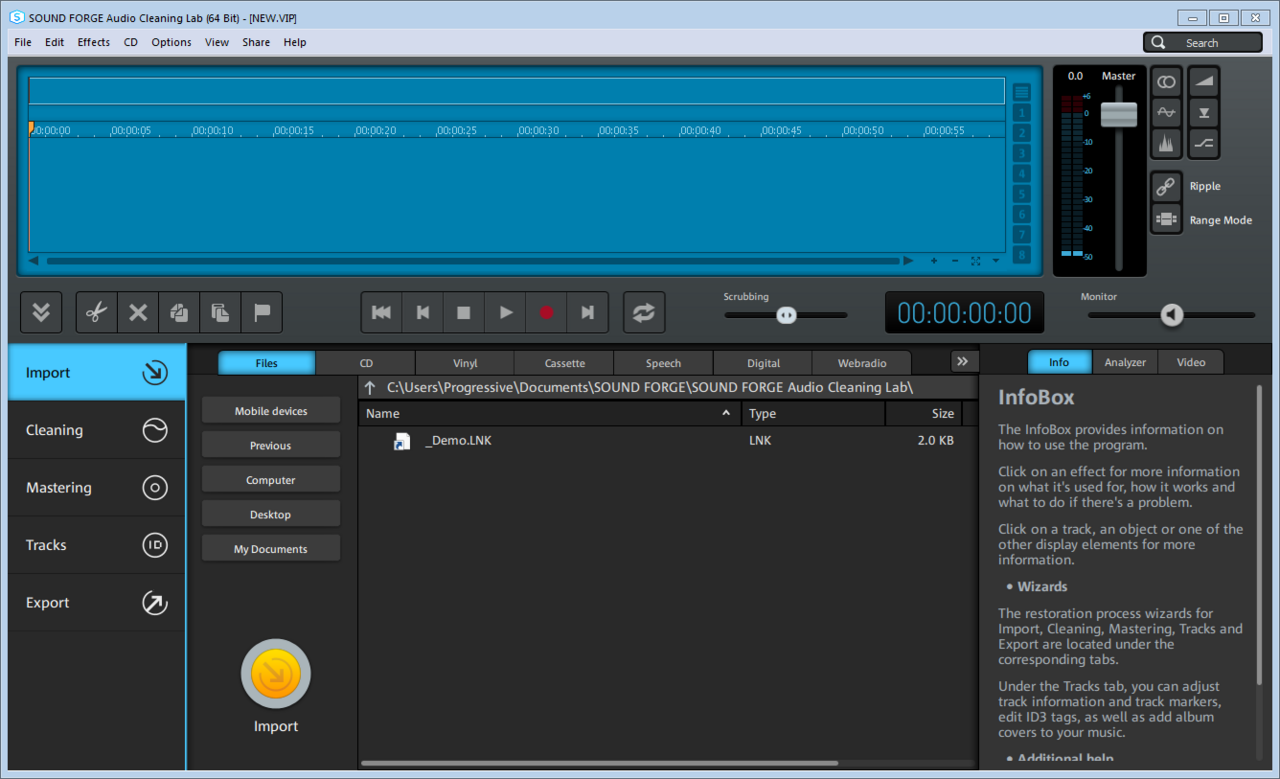Switch to the Analyzer tab
Image resolution: width=1280 pixels, height=779 pixels.
(1125, 362)
